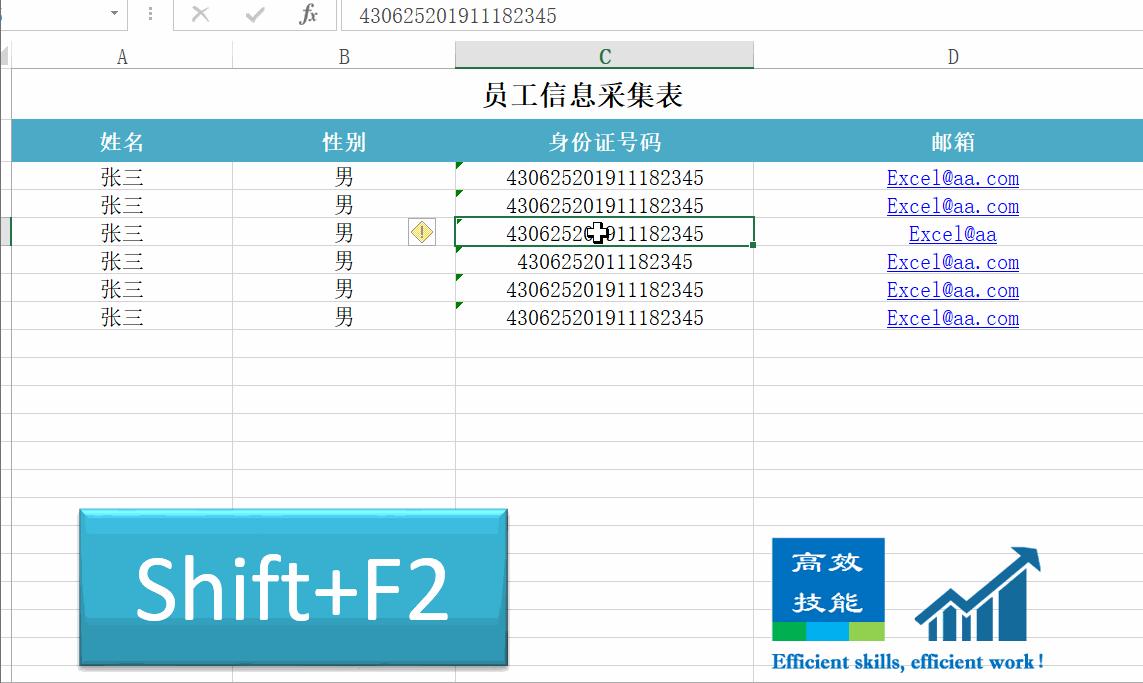Select the 身份证号码 header cell
Viewport: 1143px width, 683px height.
point(603,141)
